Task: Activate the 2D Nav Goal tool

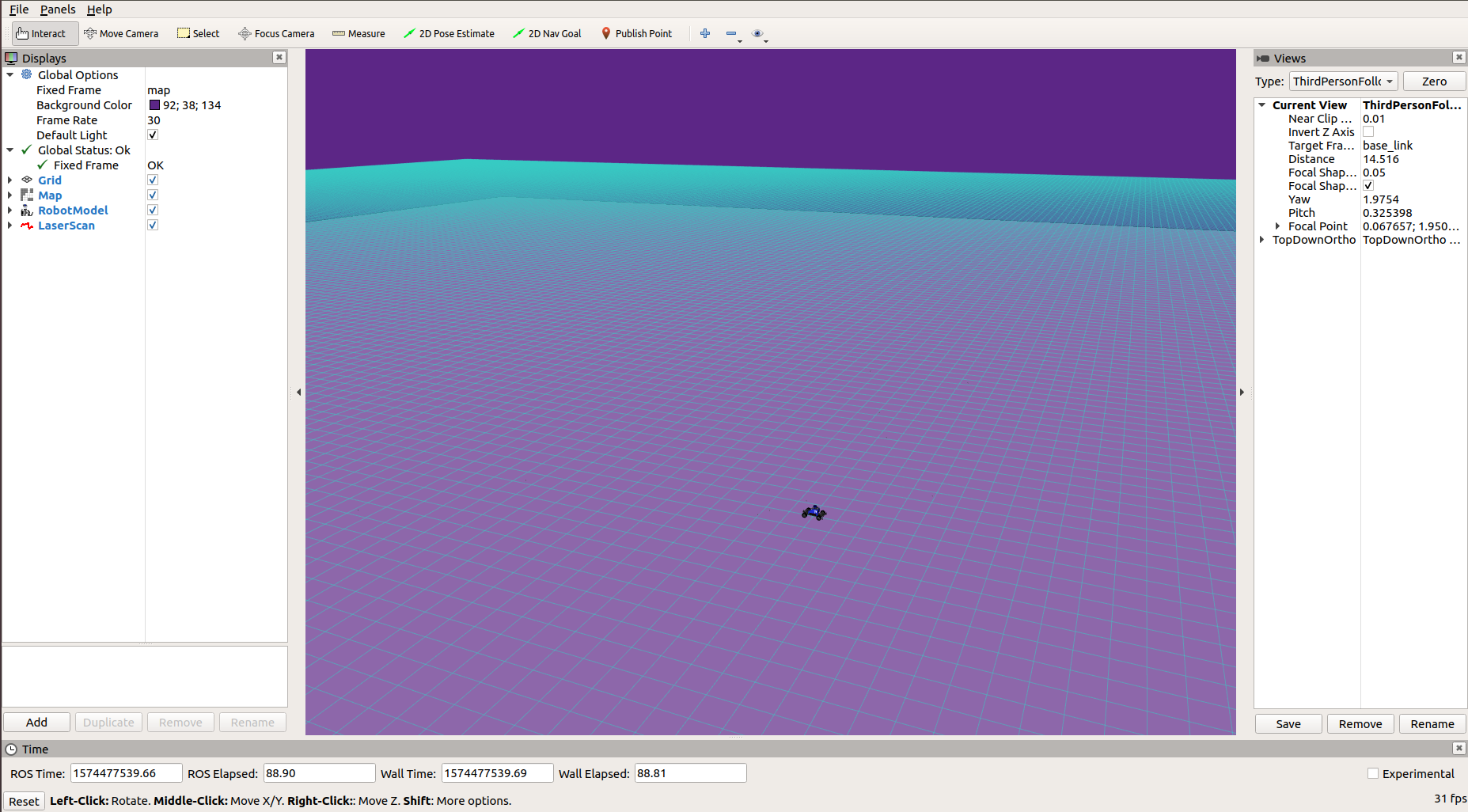Action: click(547, 33)
